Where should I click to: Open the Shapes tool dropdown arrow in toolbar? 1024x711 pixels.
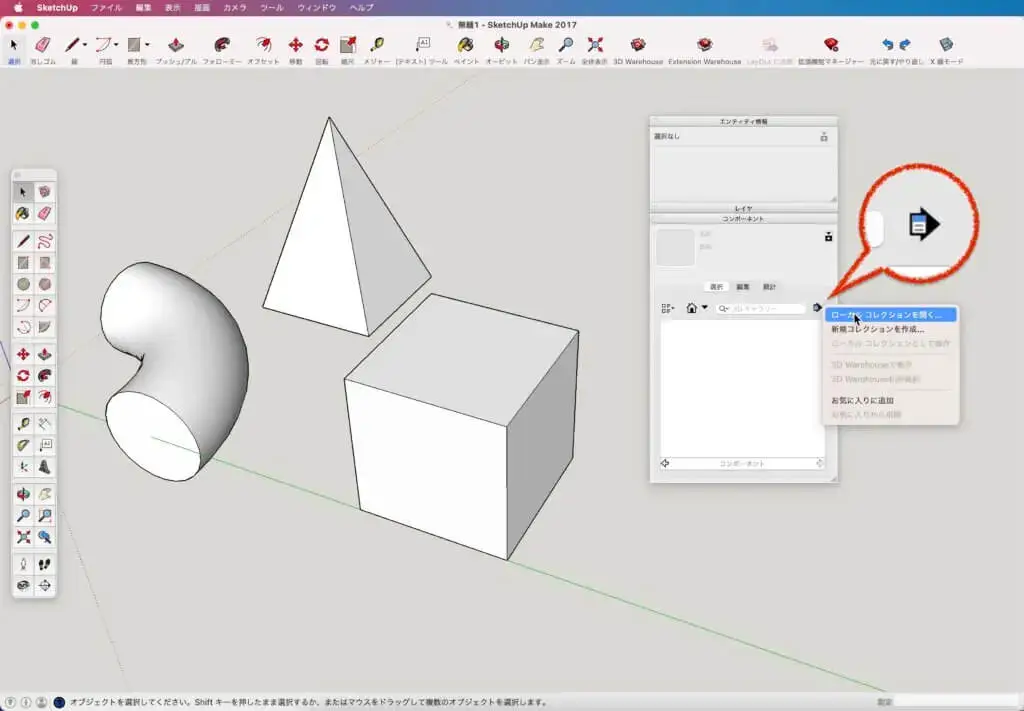pyautogui.click(x=147, y=45)
